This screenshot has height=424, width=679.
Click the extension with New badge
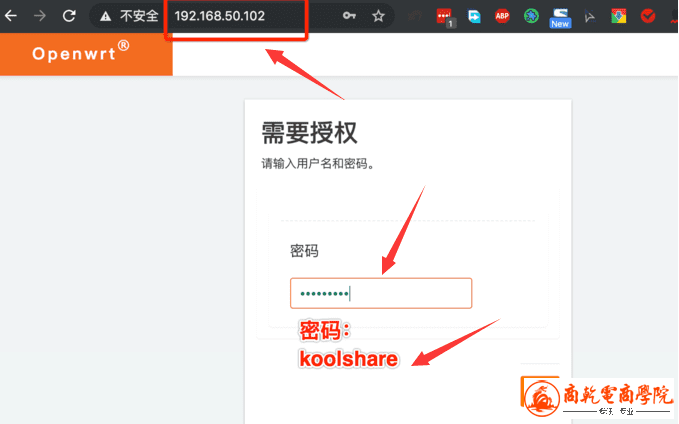pos(560,17)
